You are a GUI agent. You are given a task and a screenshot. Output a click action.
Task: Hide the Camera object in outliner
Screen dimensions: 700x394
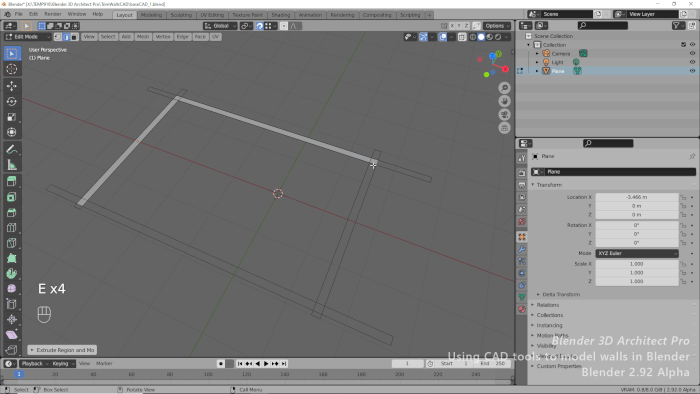[692, 54]
